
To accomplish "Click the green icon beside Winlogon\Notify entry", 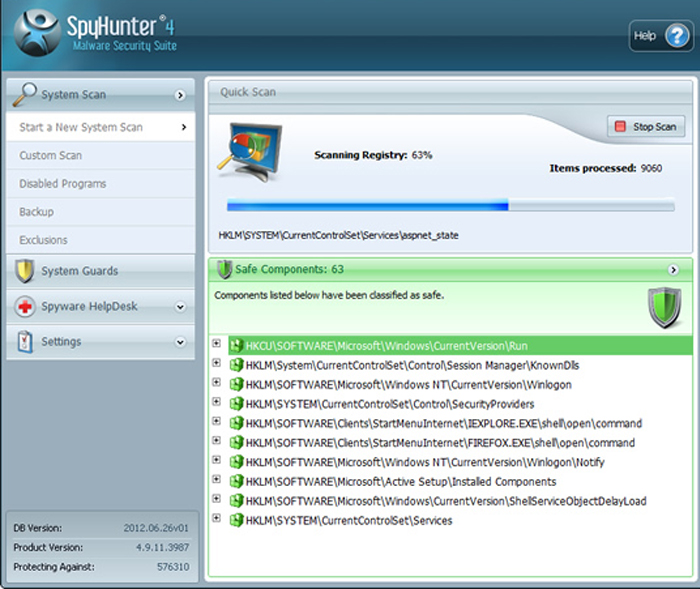I will coord(236,462).
